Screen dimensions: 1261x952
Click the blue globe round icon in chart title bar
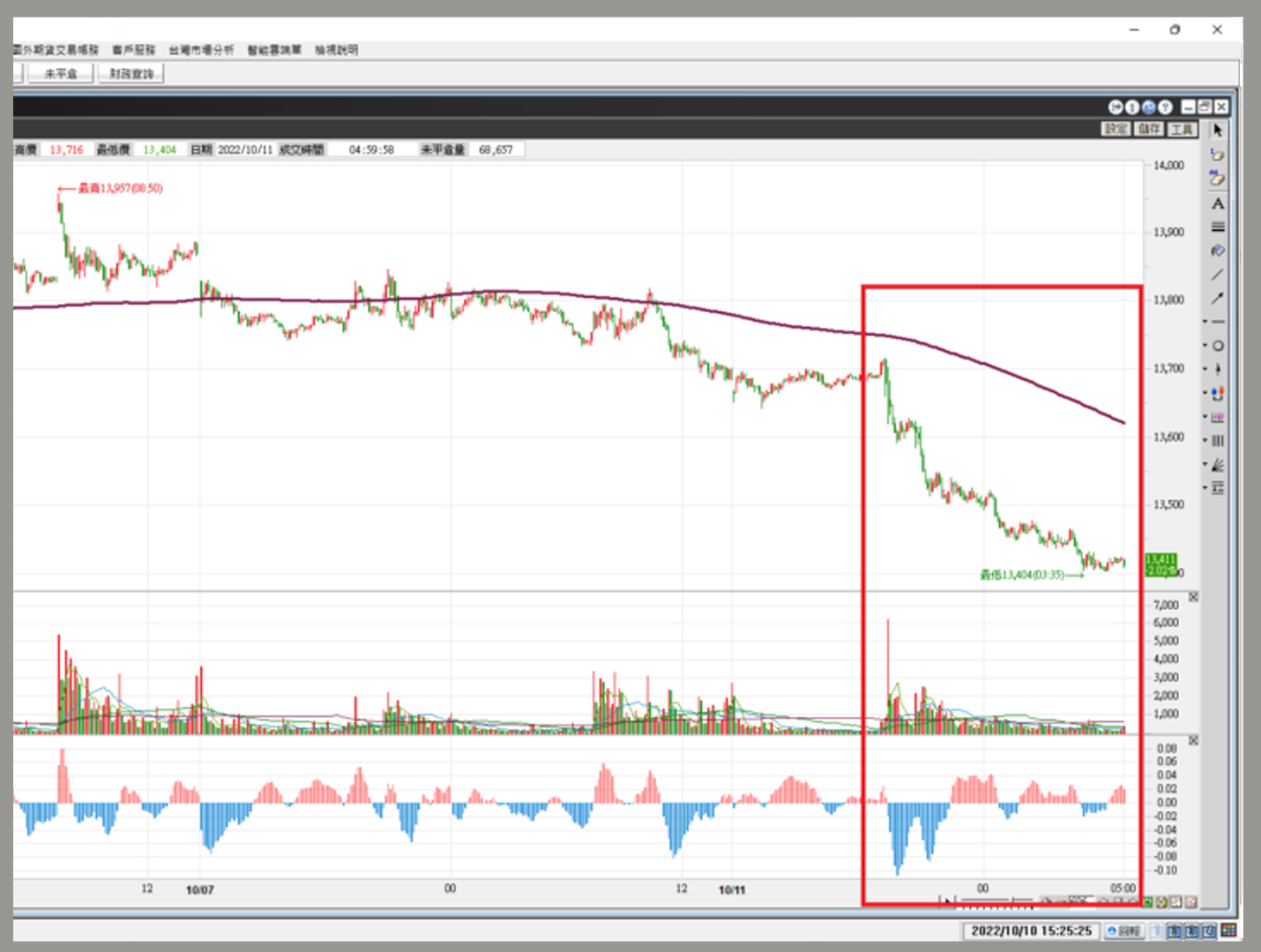click(1149, 108)
